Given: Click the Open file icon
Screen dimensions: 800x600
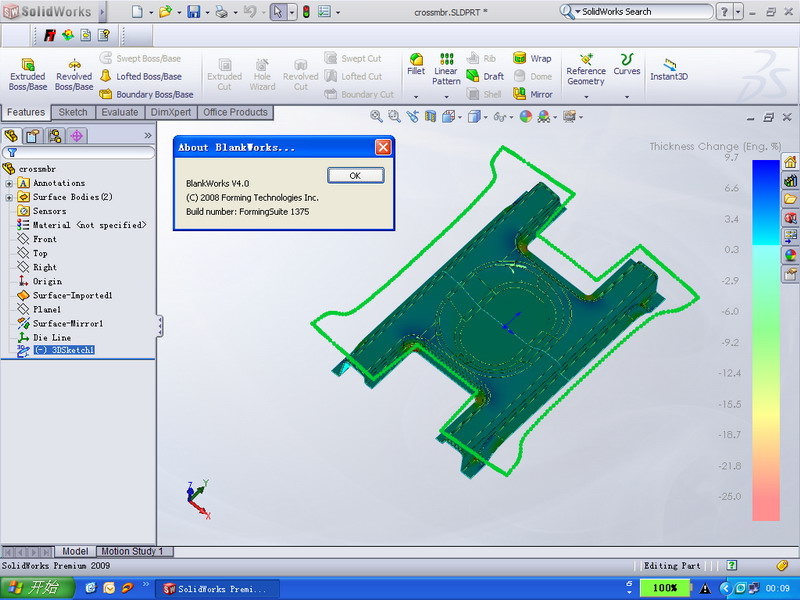Looking at the screenshot, I should pos(165,11).
